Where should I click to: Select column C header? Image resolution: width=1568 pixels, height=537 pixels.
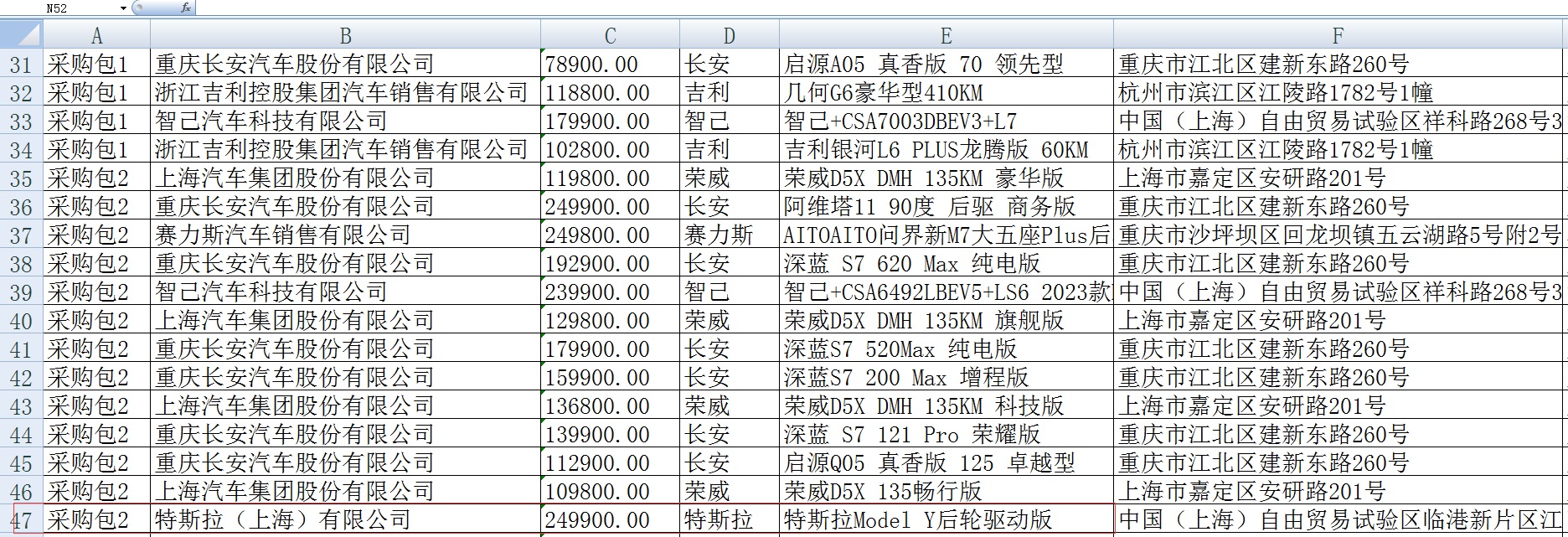pyautogui.click(x=610, y=36)
